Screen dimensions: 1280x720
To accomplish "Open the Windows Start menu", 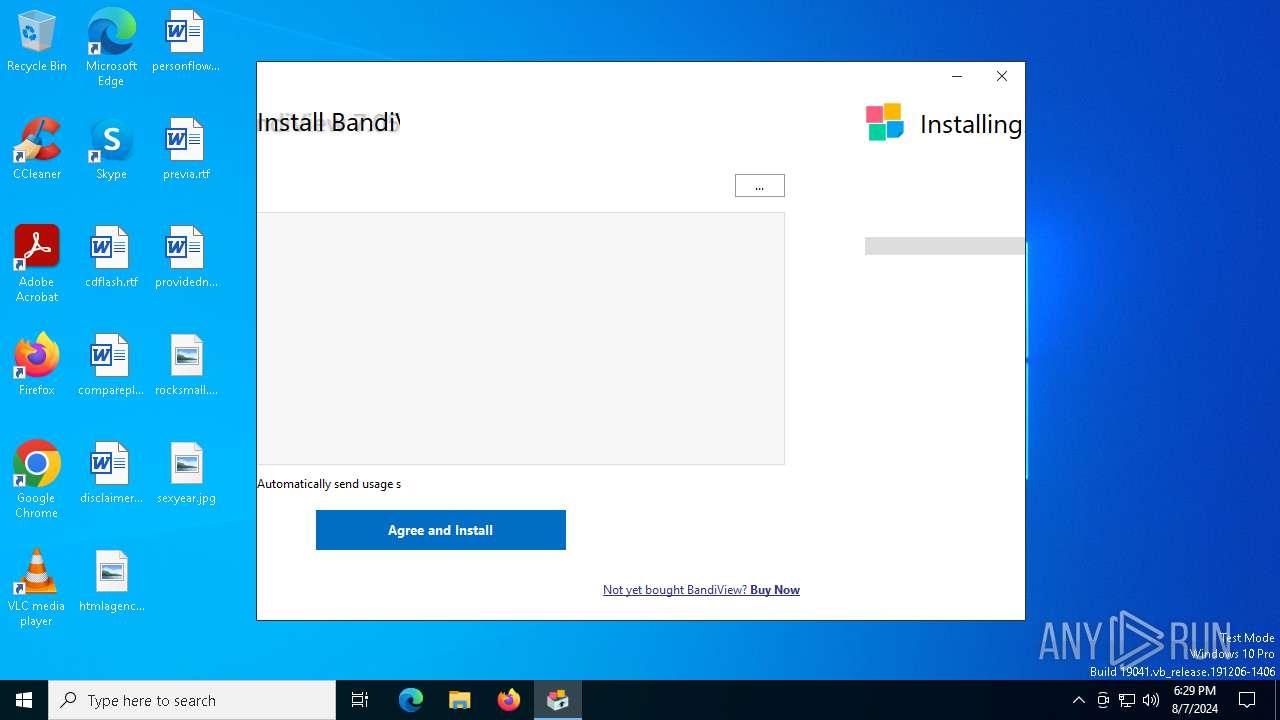I will (x=24, y=700).
